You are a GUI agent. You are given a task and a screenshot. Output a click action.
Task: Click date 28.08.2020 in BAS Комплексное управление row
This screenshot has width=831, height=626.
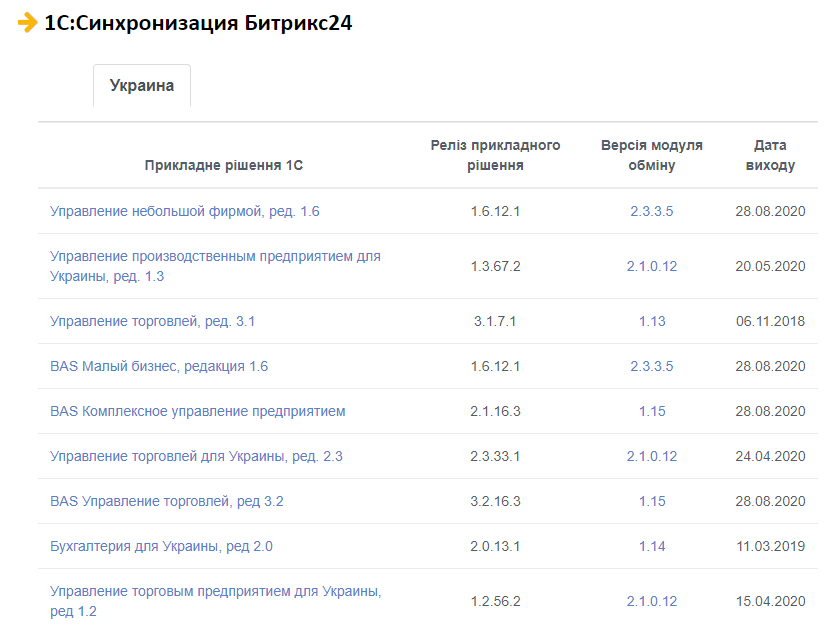coord(770,411)
